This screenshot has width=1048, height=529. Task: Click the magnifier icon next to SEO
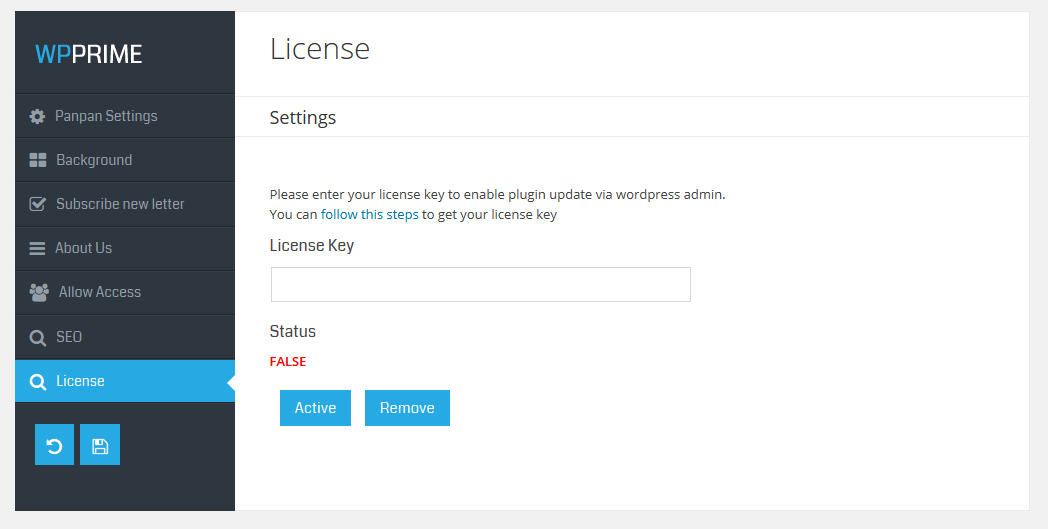pyautogui.click(x=38, y=338)
